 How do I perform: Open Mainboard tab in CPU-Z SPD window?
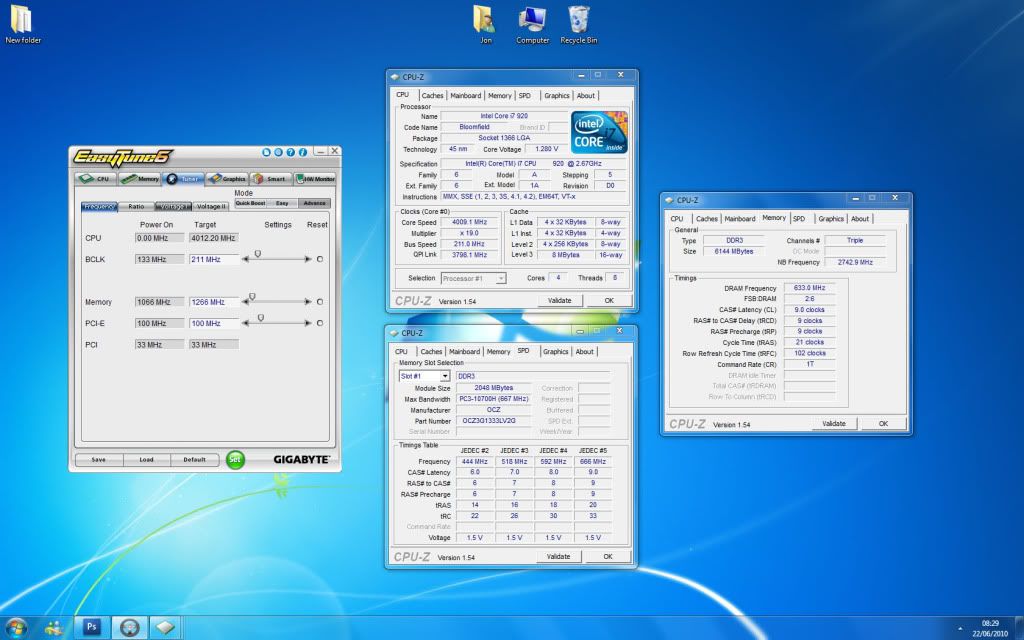[464, 351]
